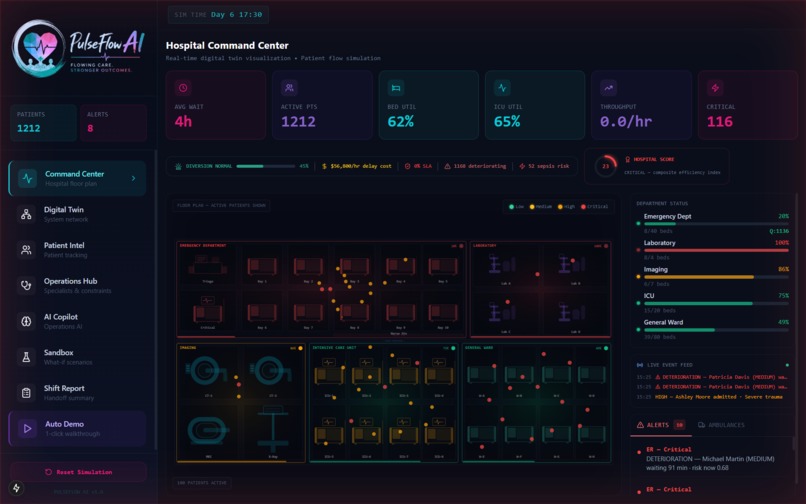Open the Shift Report handoff summary
806x504 pixels.
coord(78,393)
